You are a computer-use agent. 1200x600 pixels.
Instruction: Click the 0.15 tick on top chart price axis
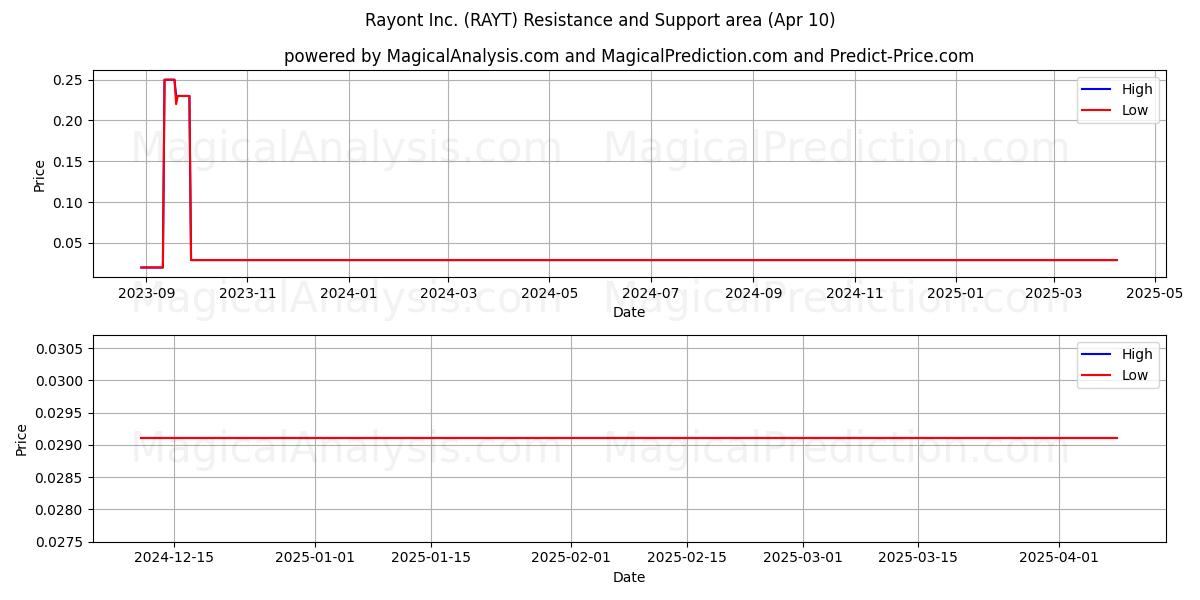[x=70, y=162]
